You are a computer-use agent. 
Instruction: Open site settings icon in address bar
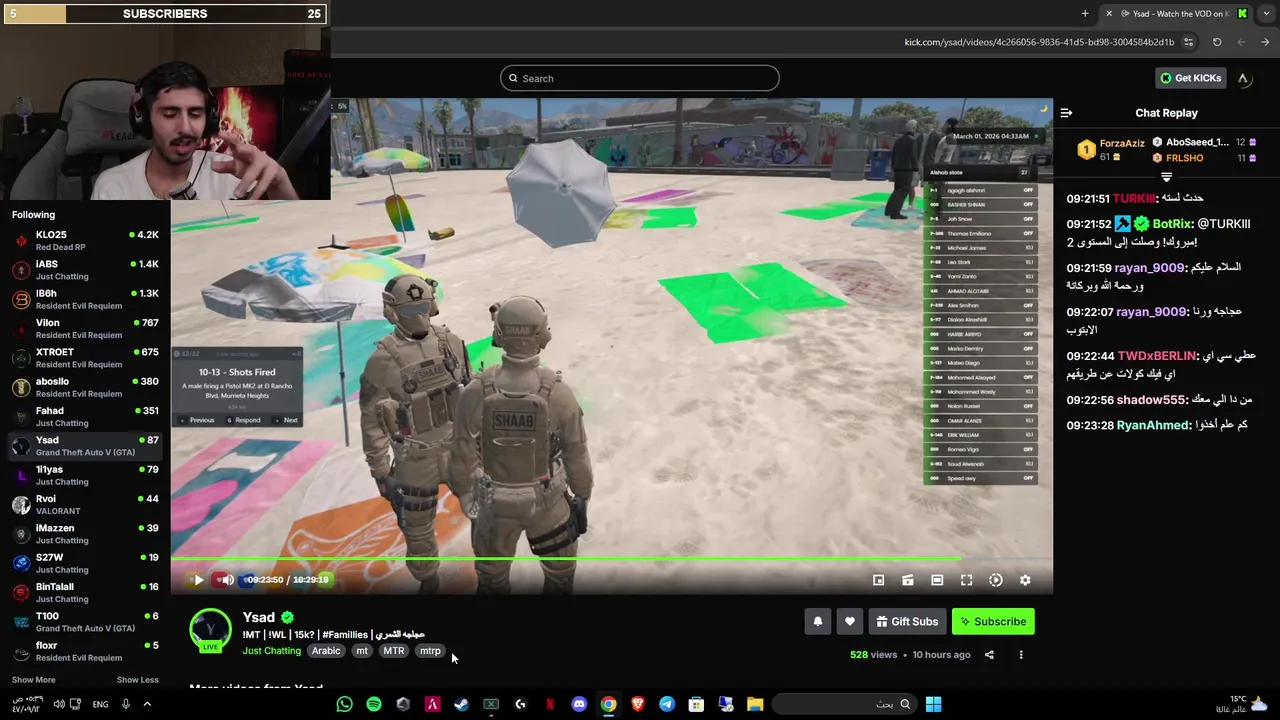tap(1188, 42)
